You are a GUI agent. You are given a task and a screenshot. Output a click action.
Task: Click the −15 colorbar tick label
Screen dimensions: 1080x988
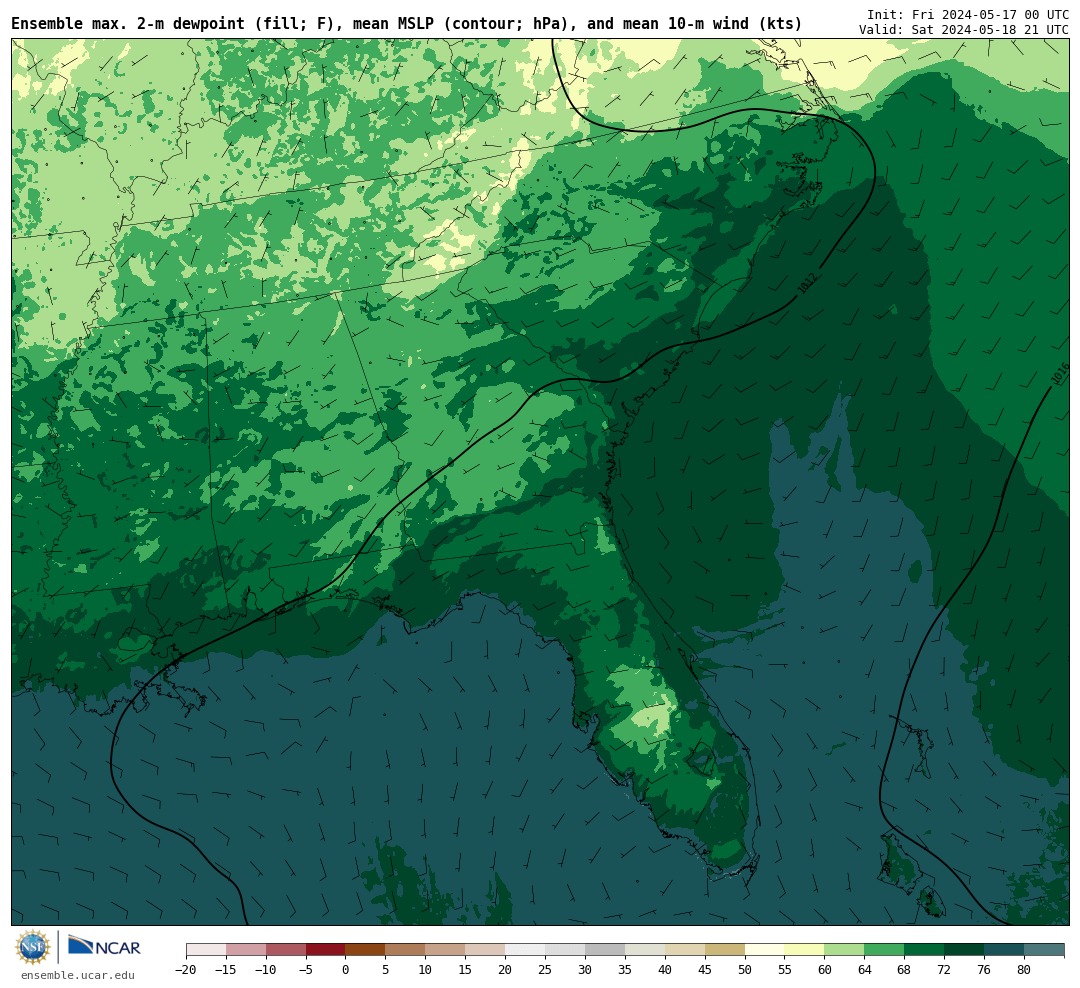click(x=226, y=969)
